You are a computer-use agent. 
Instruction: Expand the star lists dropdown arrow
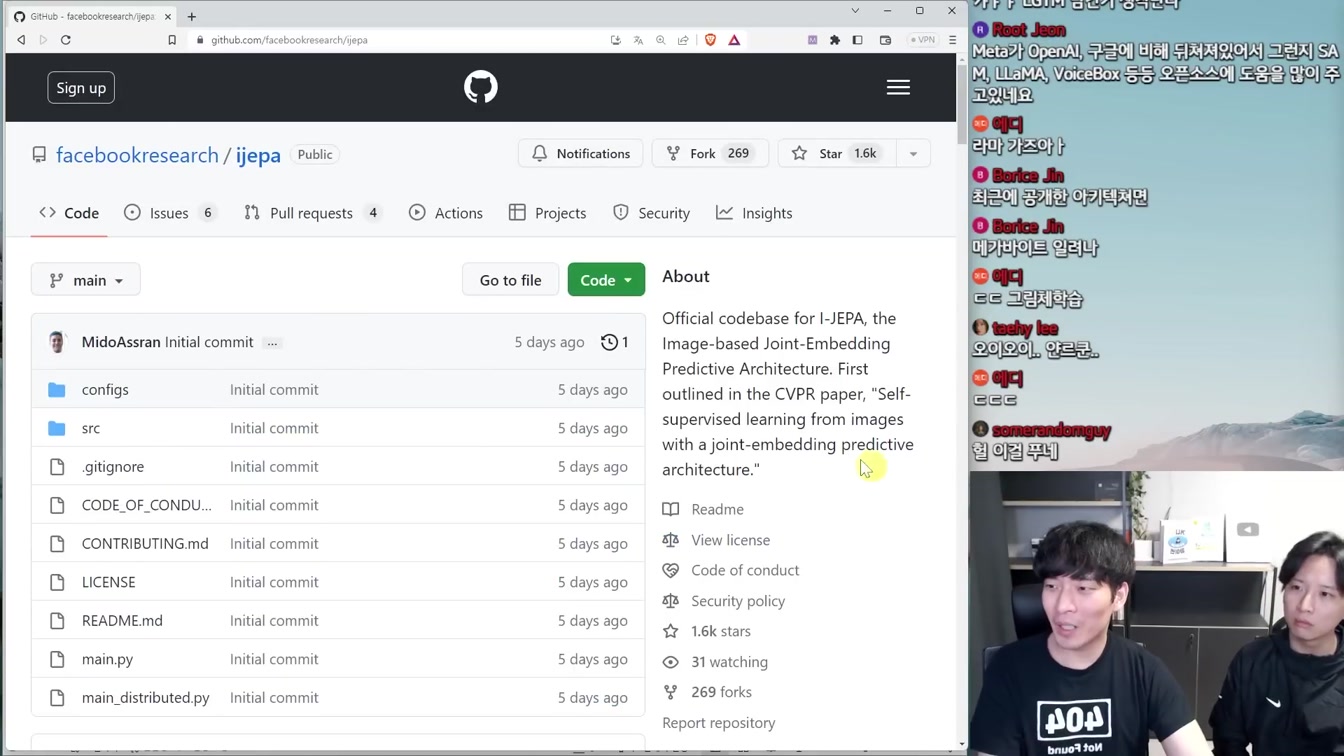tap(913, 153)
